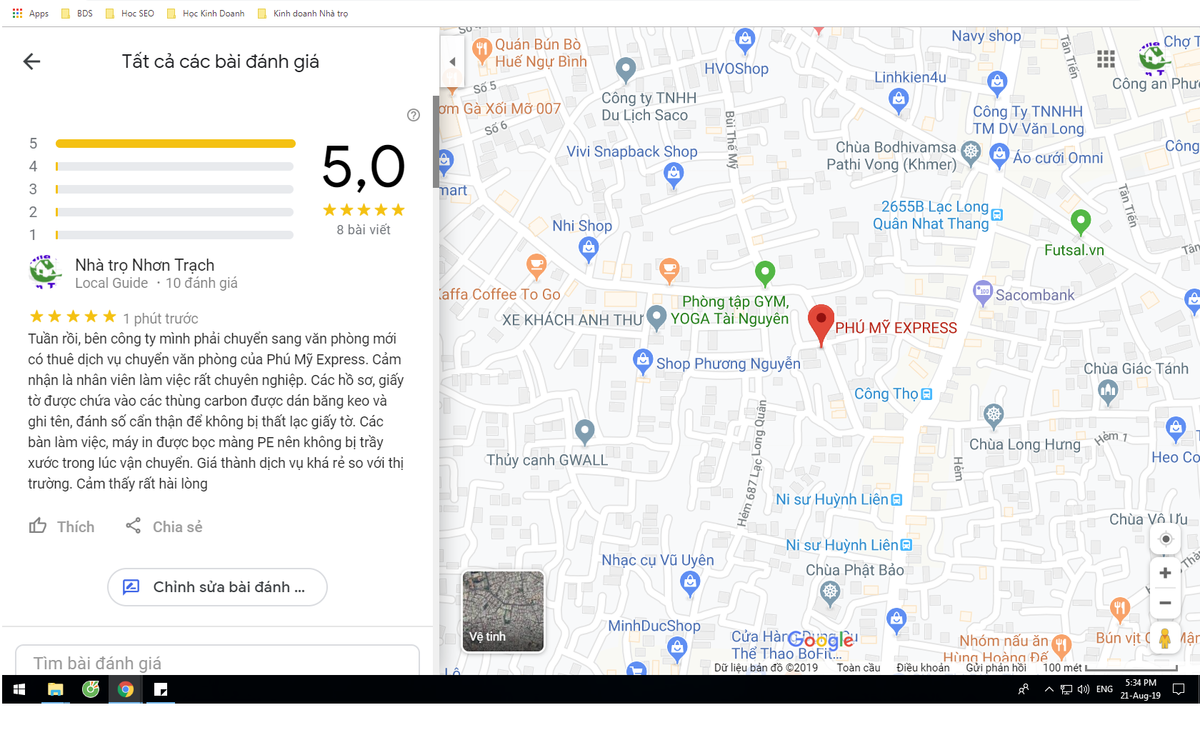Open Kaffa Coffee To Go marker
The height and width of the screenshot is (750, 1200).
point(536,266)
